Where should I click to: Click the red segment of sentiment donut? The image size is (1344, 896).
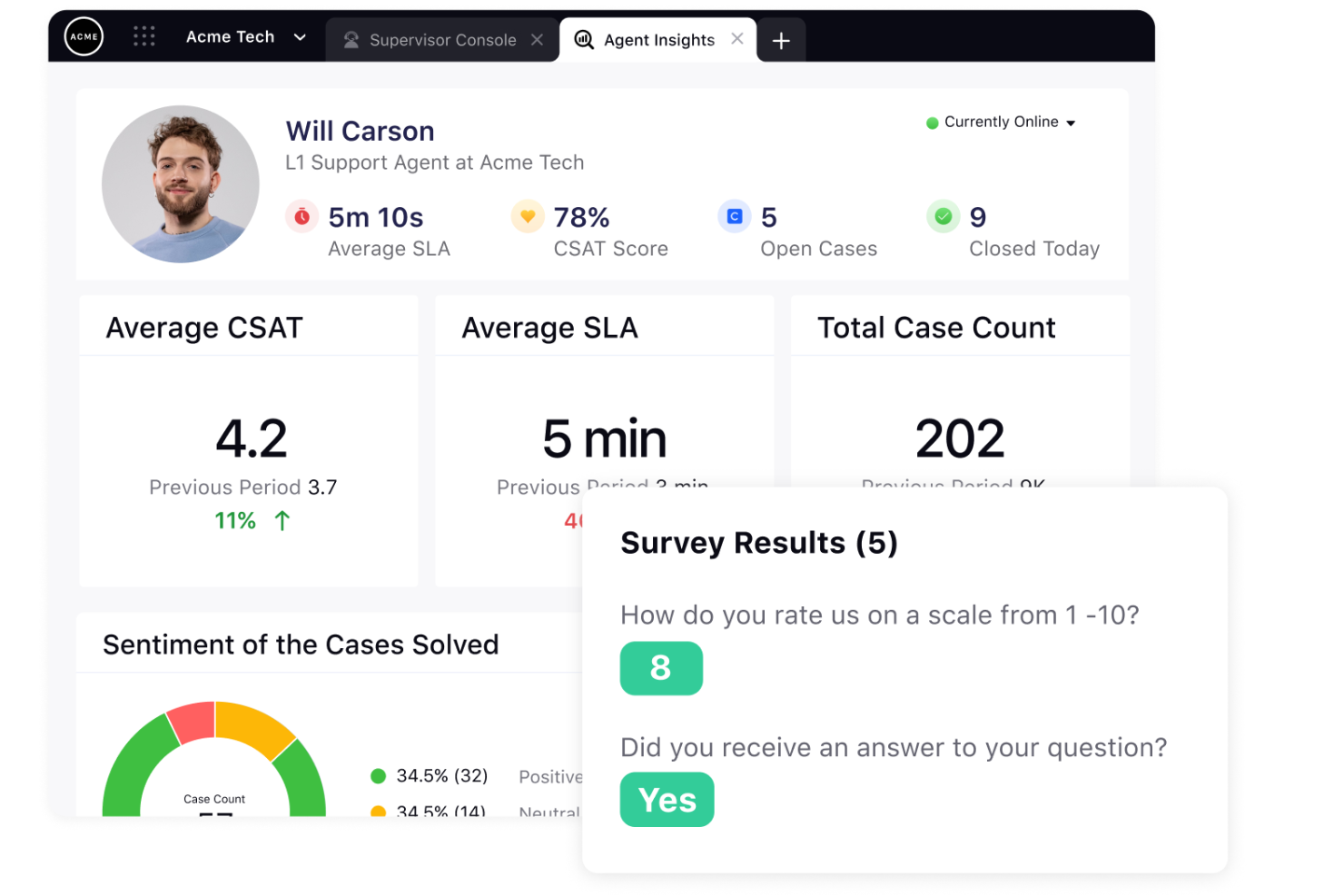point(193,721)
